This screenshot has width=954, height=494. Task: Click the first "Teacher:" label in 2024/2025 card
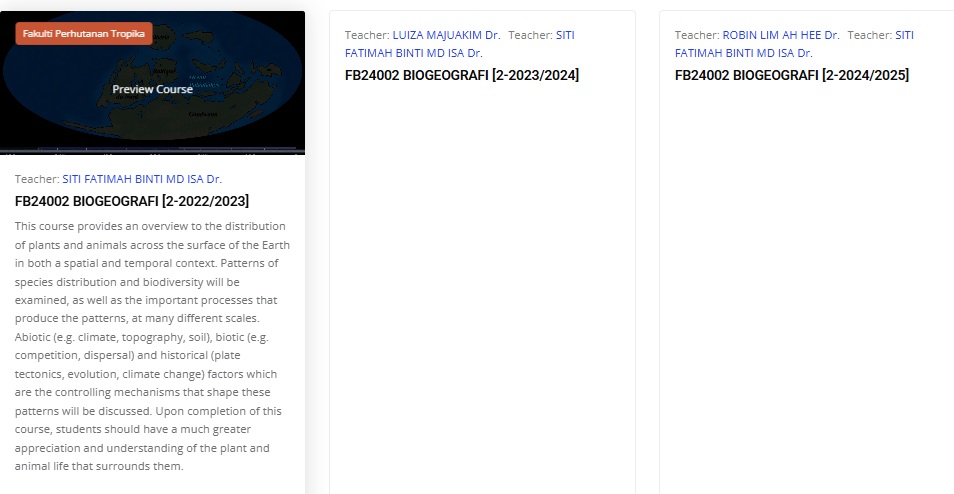click(697, 35)
